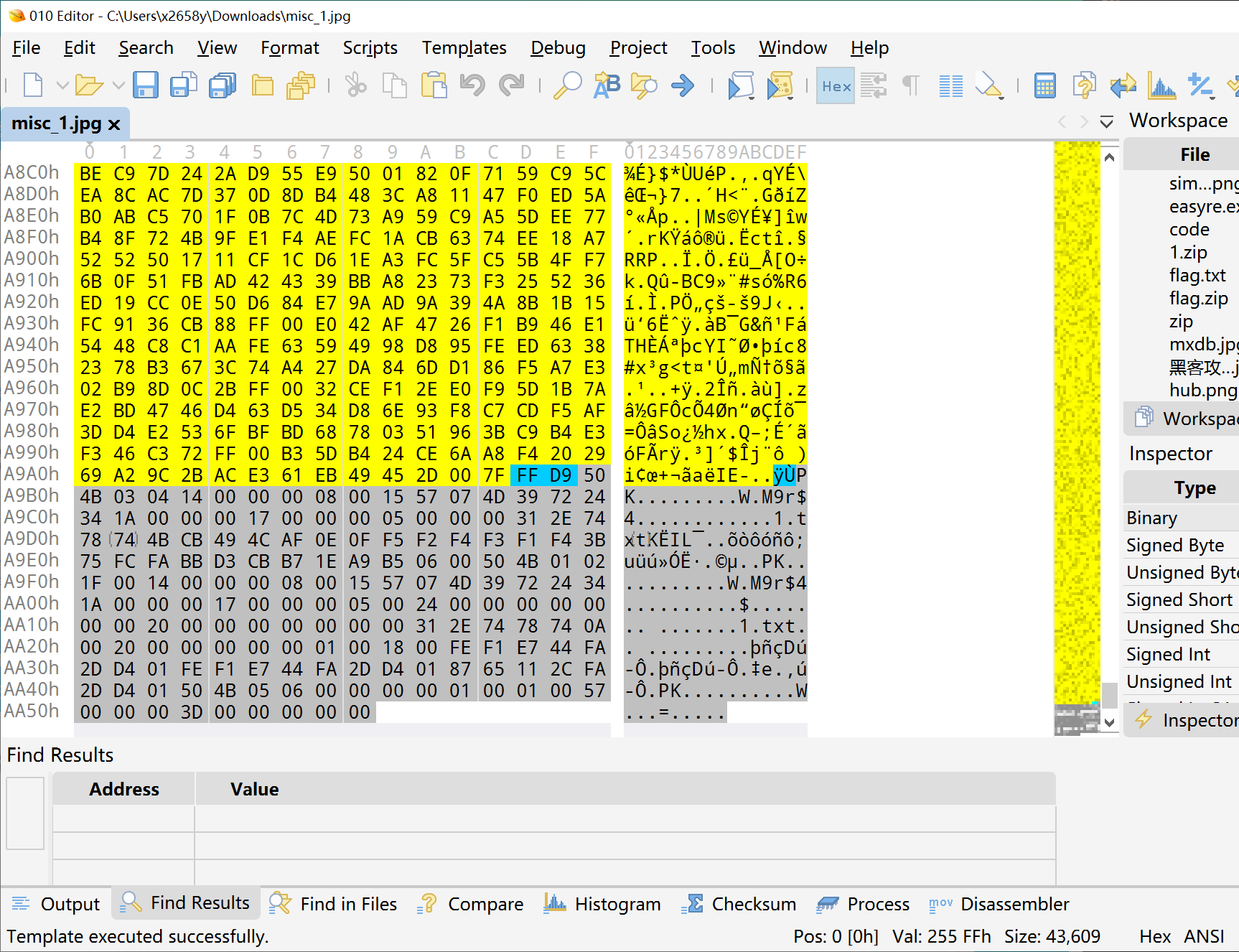Open Find in Files from toolbar
Viewport: 1239px width, 952px height.
coord(644,85)
